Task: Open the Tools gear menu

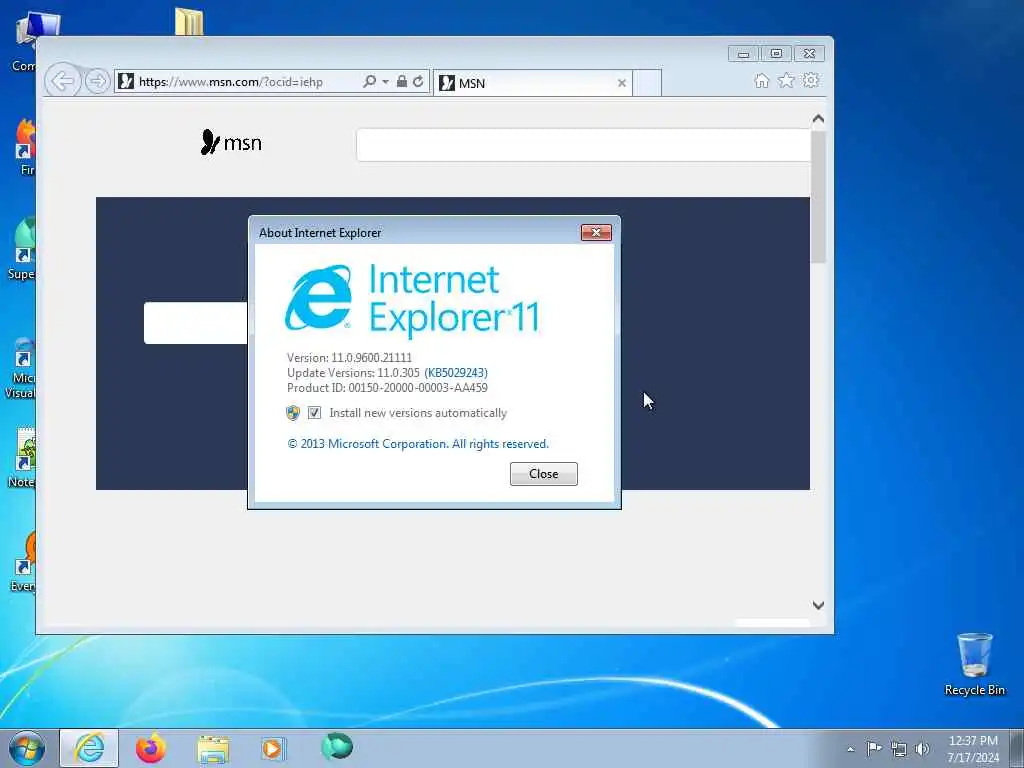Action: tap(810, 80)
